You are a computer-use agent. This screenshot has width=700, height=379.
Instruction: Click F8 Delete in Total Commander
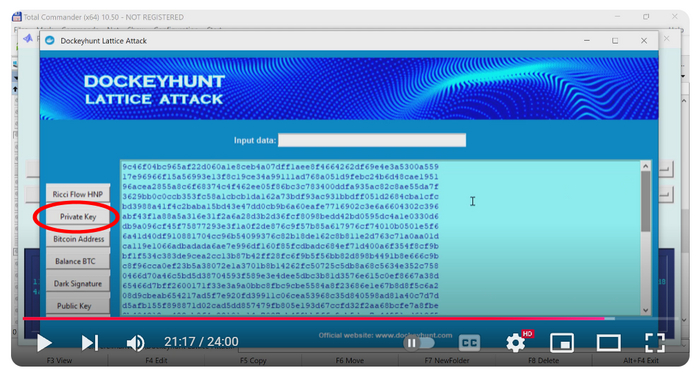pos(543,360)
